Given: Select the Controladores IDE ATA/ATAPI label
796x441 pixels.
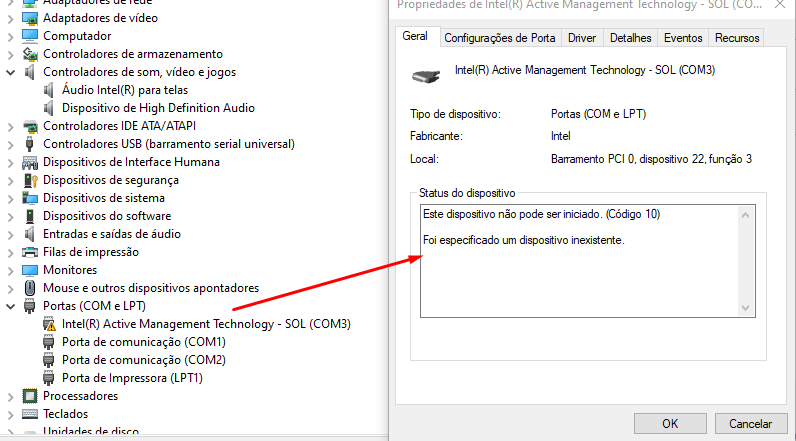Looking at the screenshot, I should tap(119, 126).
